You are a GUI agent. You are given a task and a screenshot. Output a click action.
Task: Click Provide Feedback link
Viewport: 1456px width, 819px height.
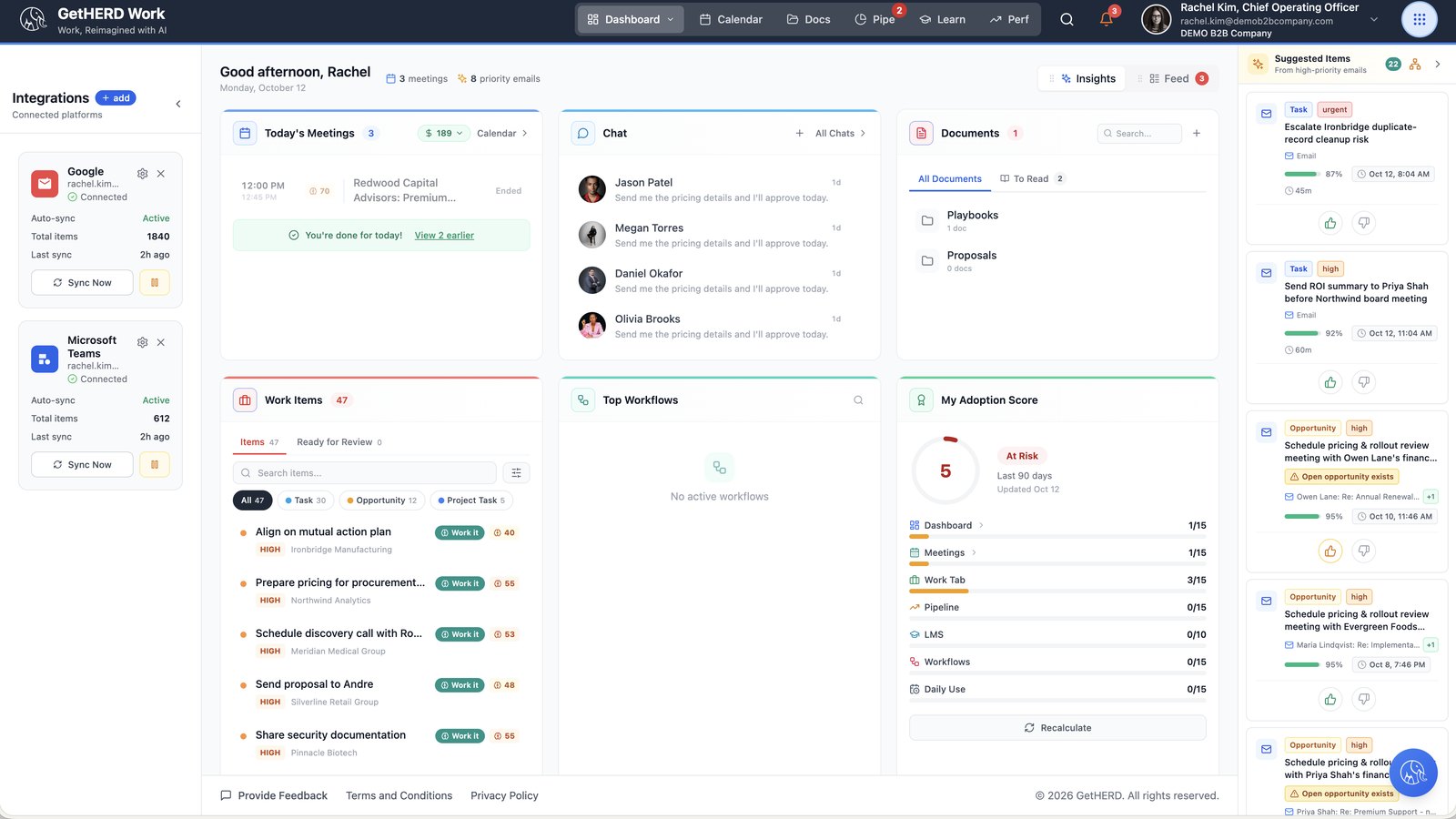[x=273, y=795]
